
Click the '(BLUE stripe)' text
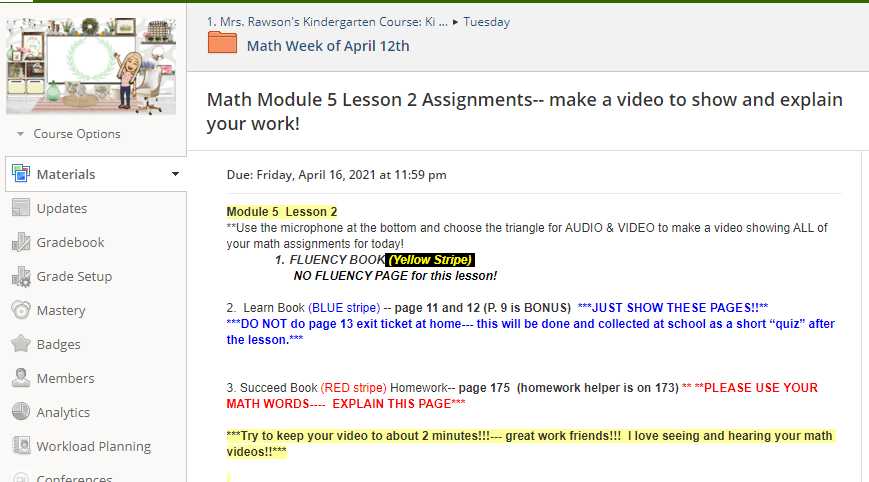click(344, 308)
